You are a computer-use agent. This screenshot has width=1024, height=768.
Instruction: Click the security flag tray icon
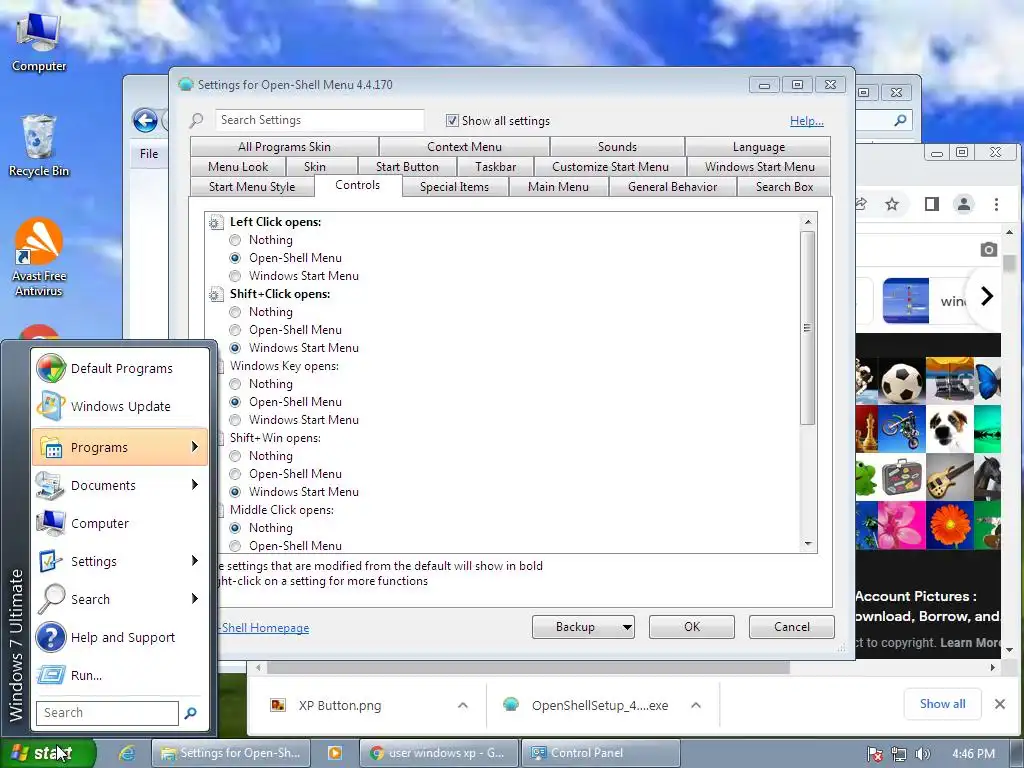tap(875, 754)
